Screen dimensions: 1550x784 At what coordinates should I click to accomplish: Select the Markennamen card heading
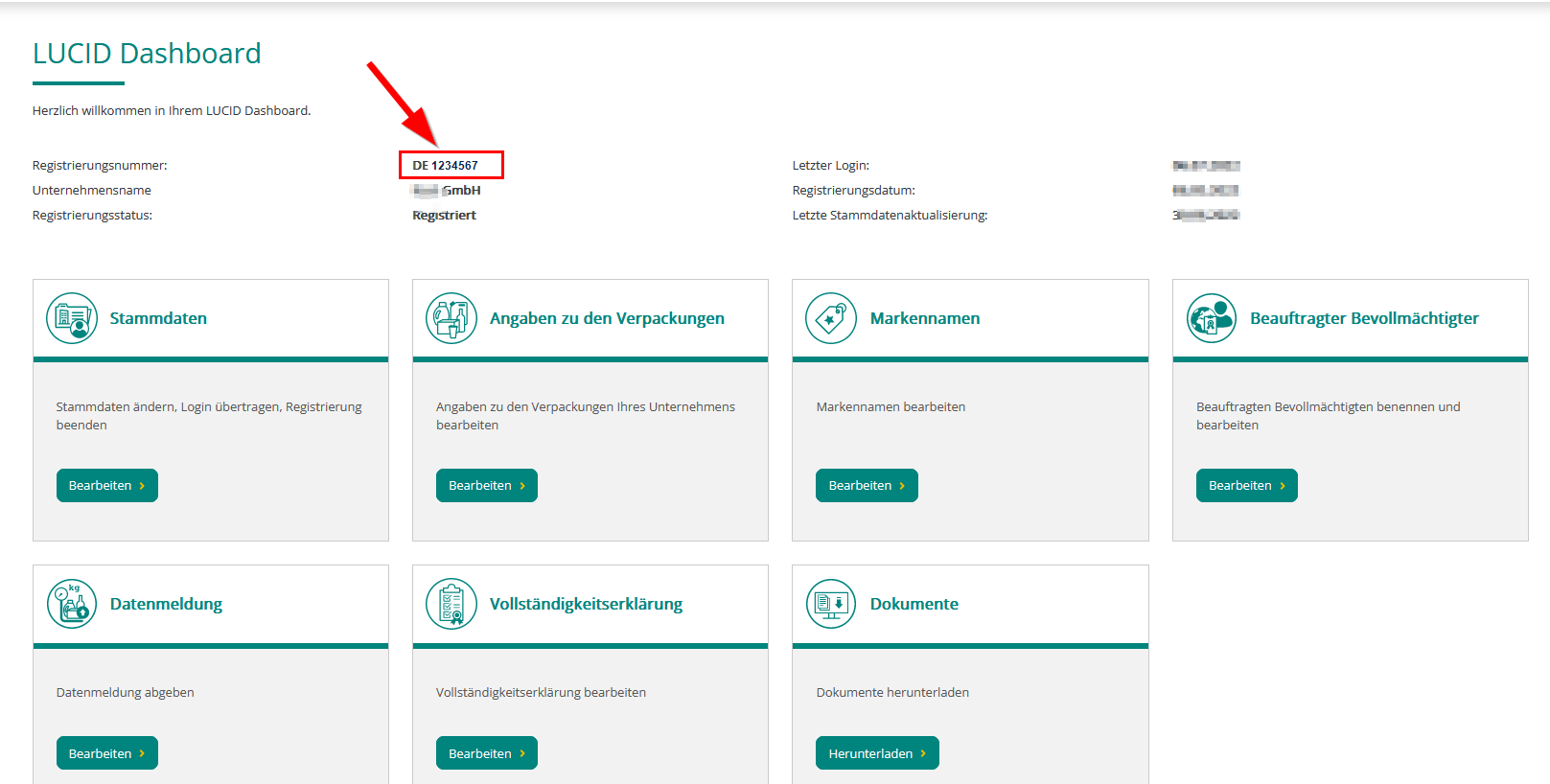point(925,318)
